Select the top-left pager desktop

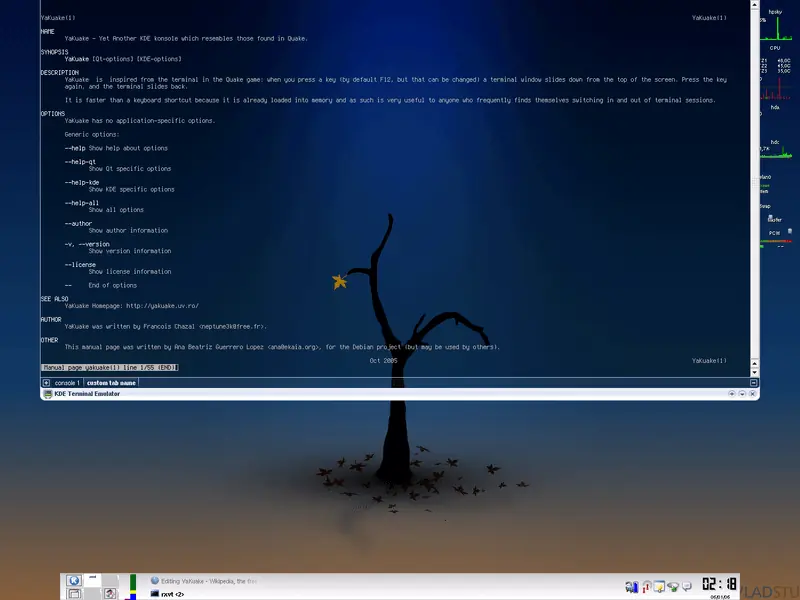point(92,580)
